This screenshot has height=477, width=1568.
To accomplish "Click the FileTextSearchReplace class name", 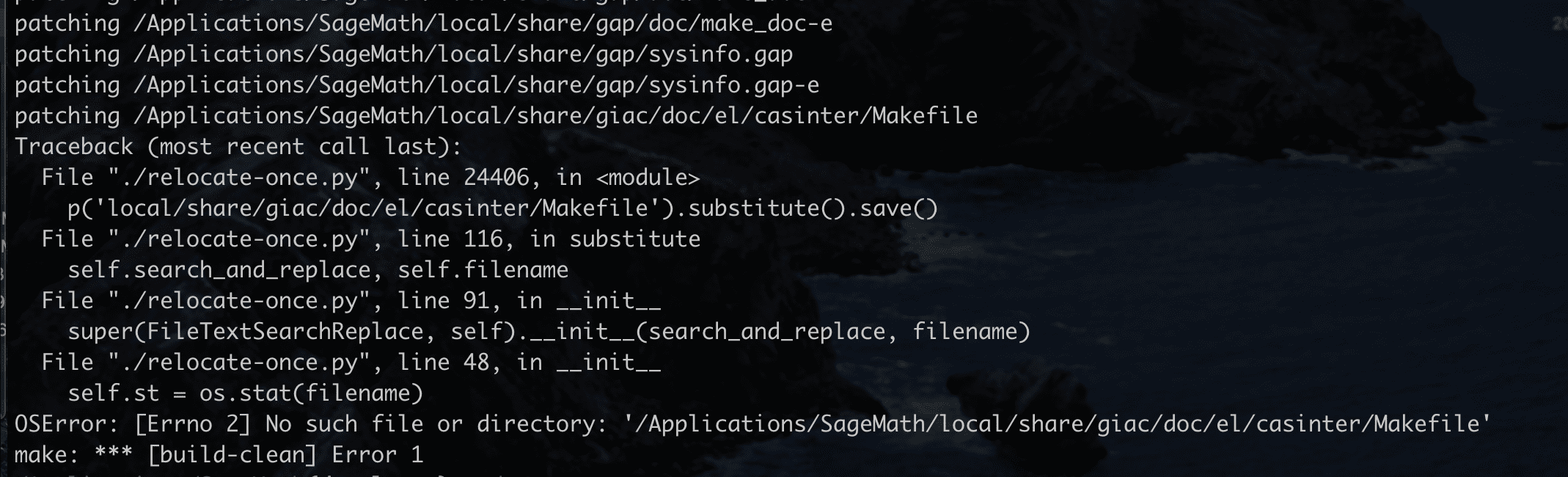I will click(285, 332).
